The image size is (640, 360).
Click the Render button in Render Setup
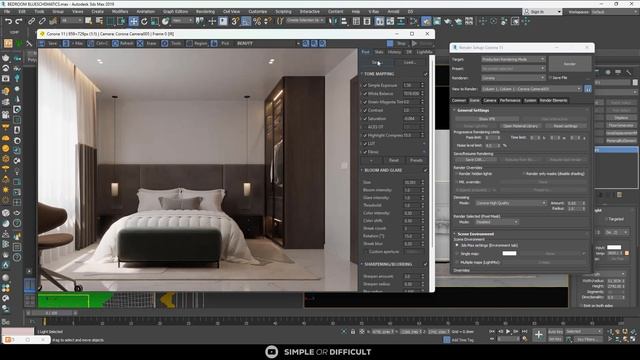[x=570, y=64]
